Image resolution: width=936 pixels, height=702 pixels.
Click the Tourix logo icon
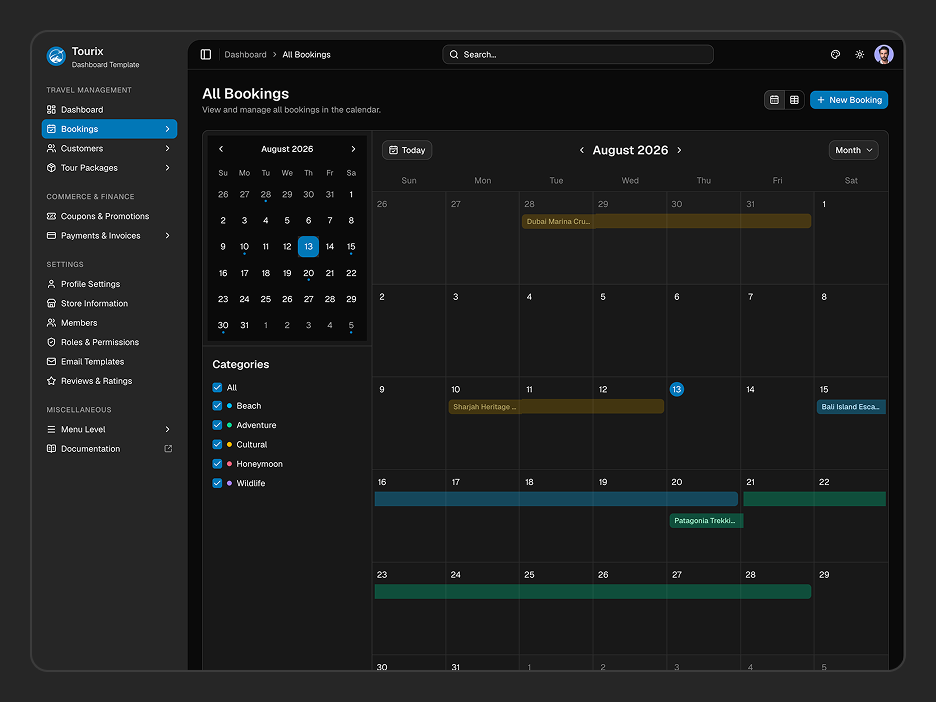[x=56, y=56]
